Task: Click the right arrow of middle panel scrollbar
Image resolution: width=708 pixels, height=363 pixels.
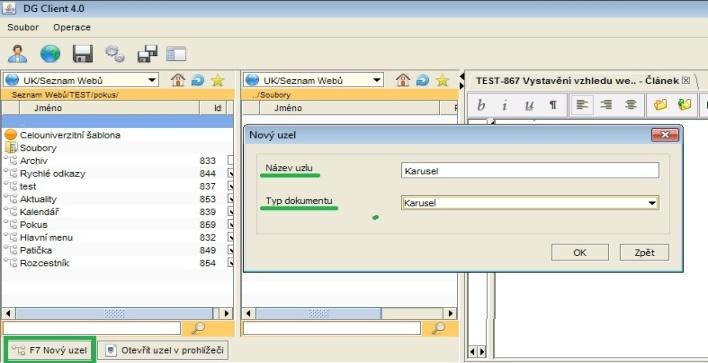Action: pyautogui.click(x=450, y=313)
